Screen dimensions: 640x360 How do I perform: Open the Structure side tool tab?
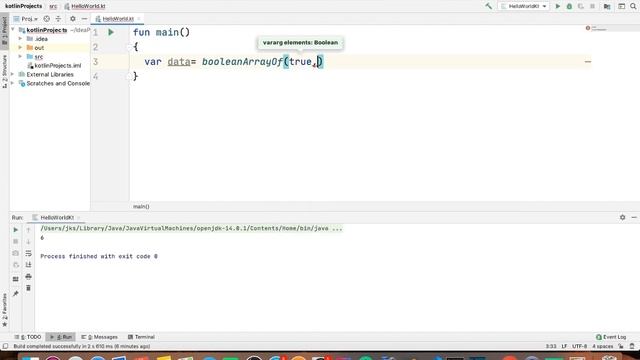point(4,71)
